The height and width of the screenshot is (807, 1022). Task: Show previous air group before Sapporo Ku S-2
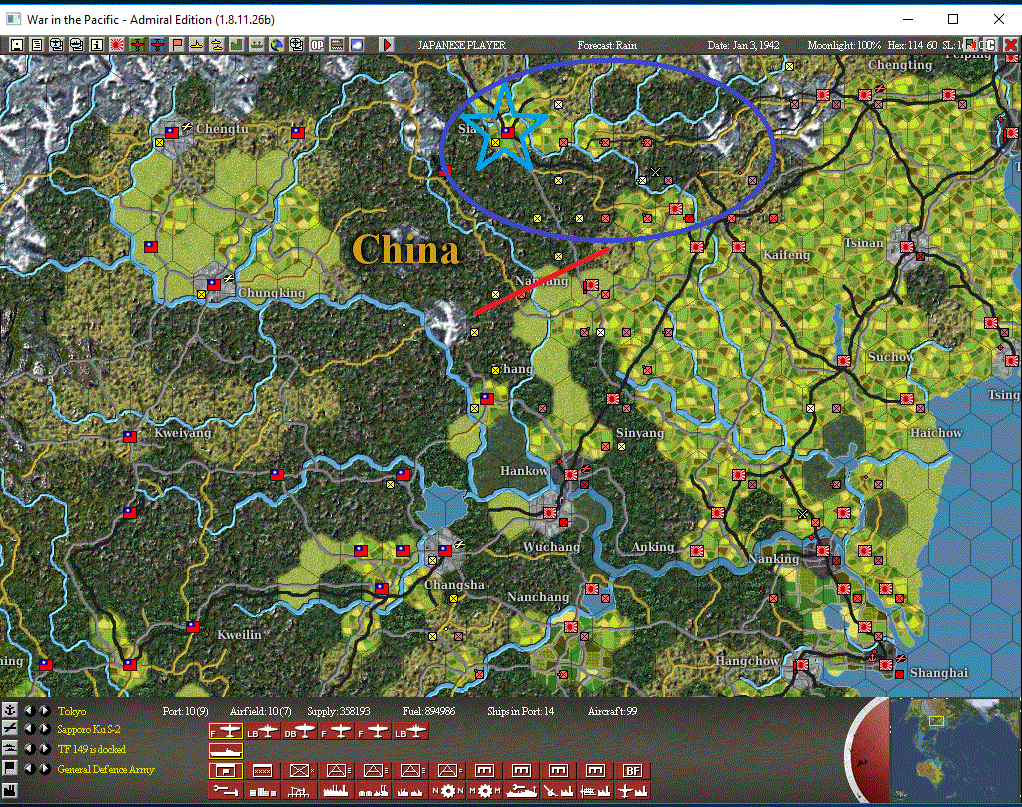29,729
